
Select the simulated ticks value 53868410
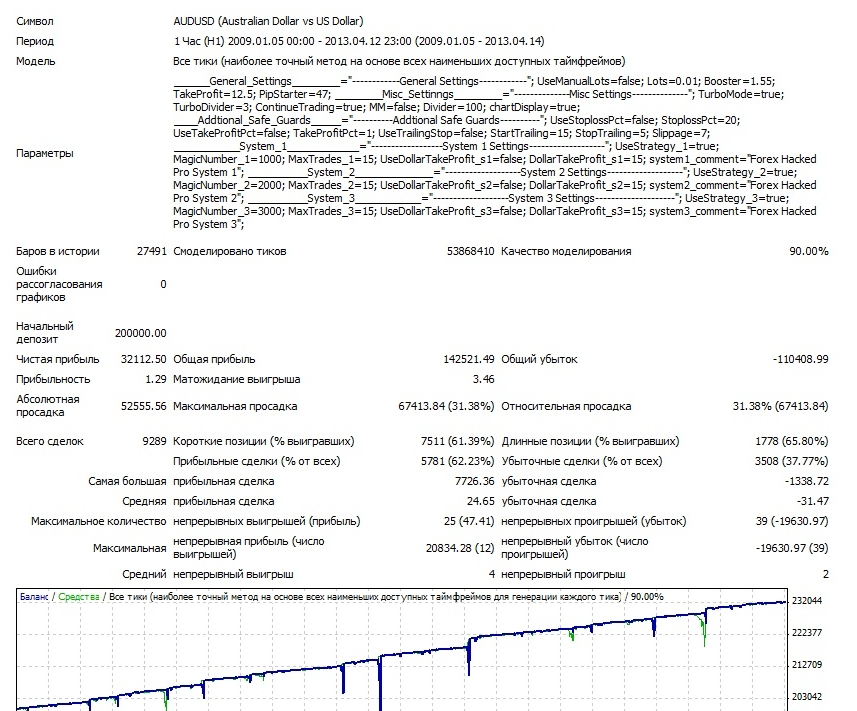click(x=470, y=251)
